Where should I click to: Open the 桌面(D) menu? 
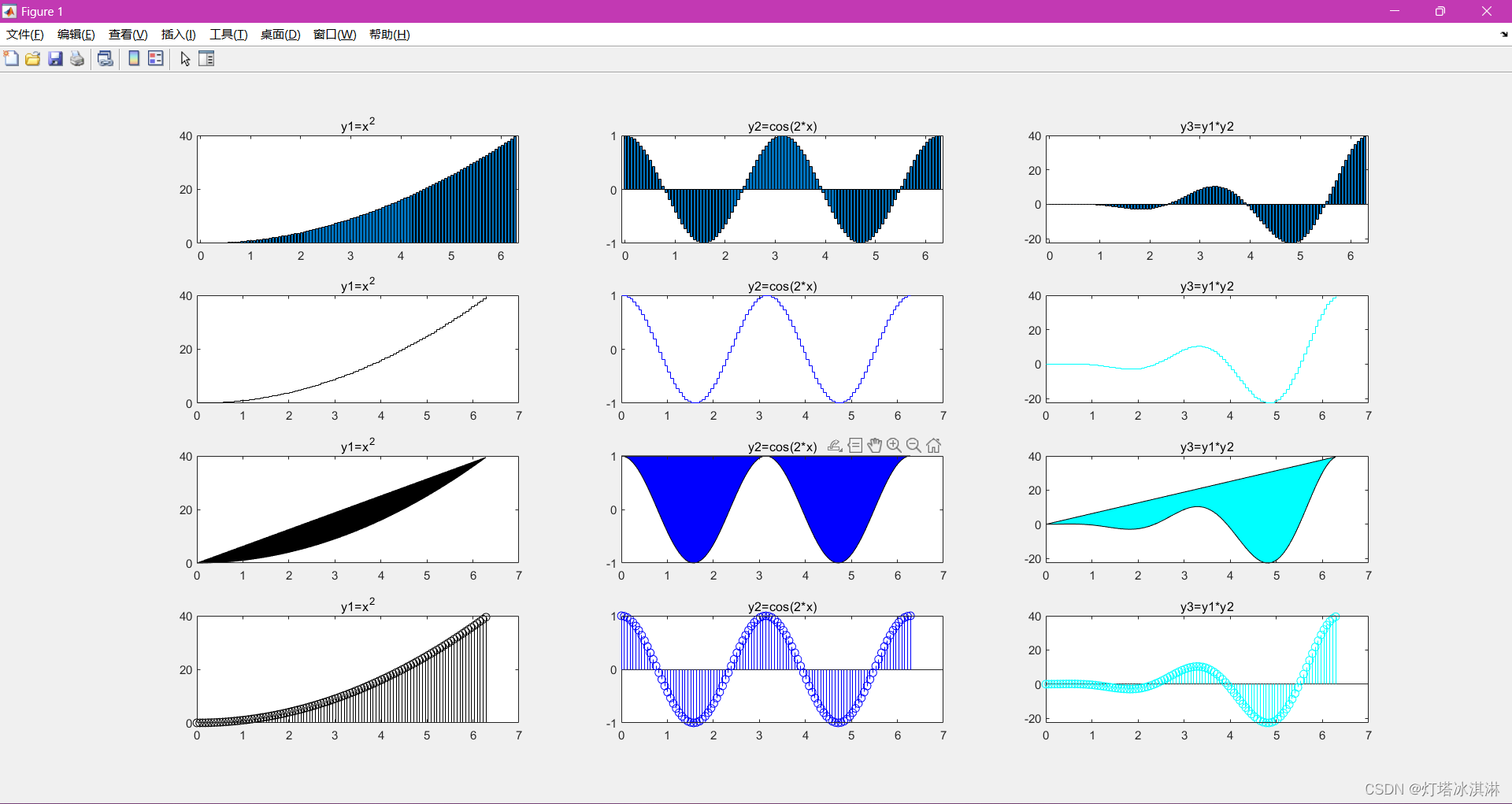280,35
